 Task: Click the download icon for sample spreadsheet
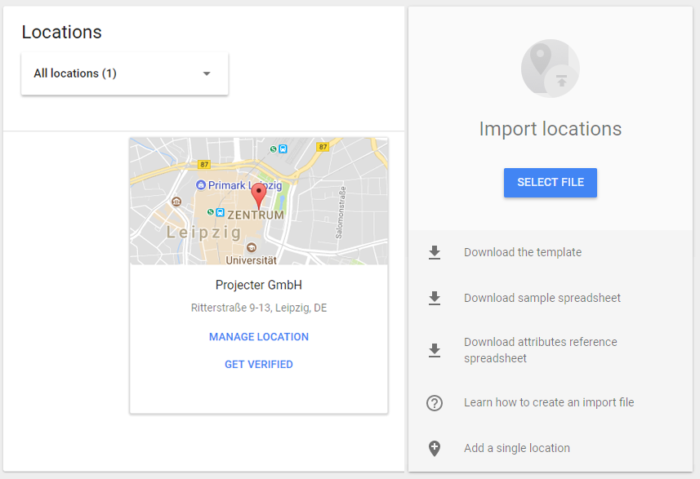tap(434, 298)
